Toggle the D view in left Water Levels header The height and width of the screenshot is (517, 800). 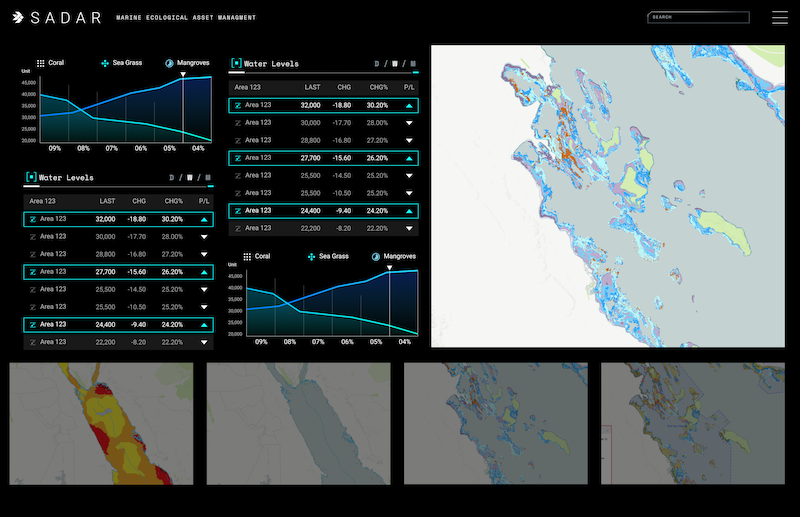click(171, 178)
